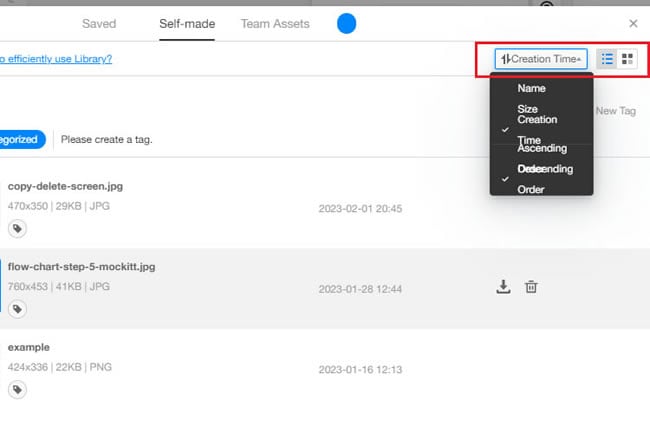650x433 pixels.
Task: Click the 470x350 | 29KB | JPG details
Action: click(58, 206)
